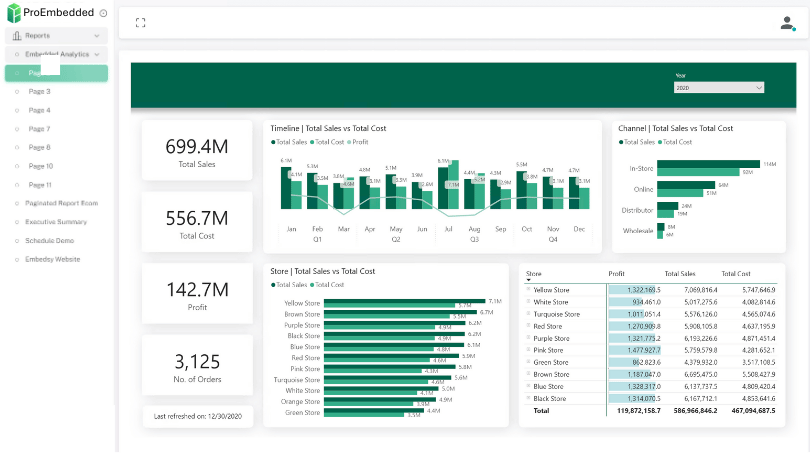Toggle fullscreen with the expand icon
810x471 pixels.
click(x=140, y=23)
